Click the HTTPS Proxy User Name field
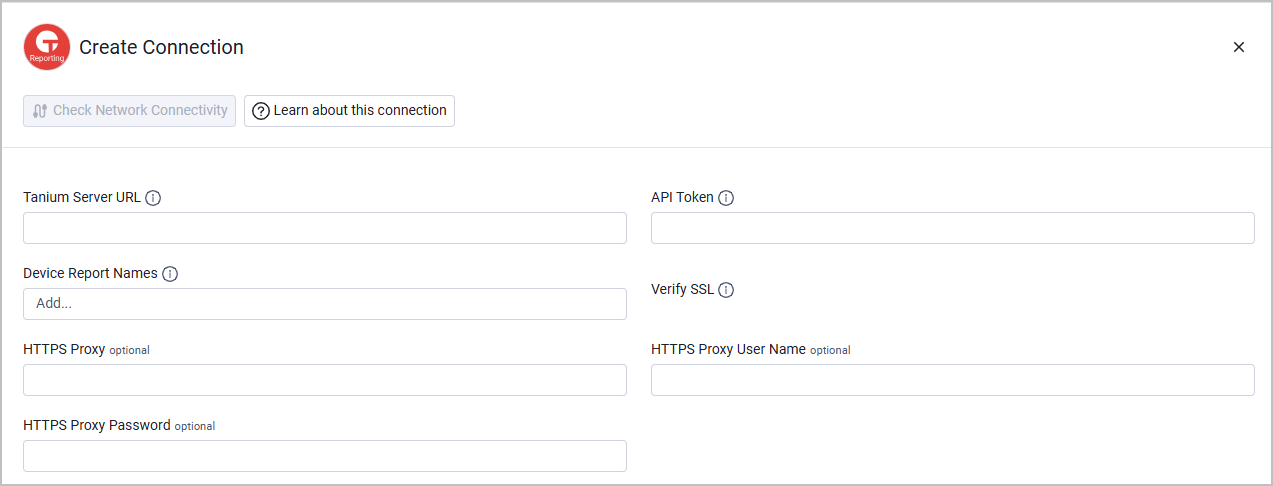This screenshot has height=486, width=1273. pos(953,380)
